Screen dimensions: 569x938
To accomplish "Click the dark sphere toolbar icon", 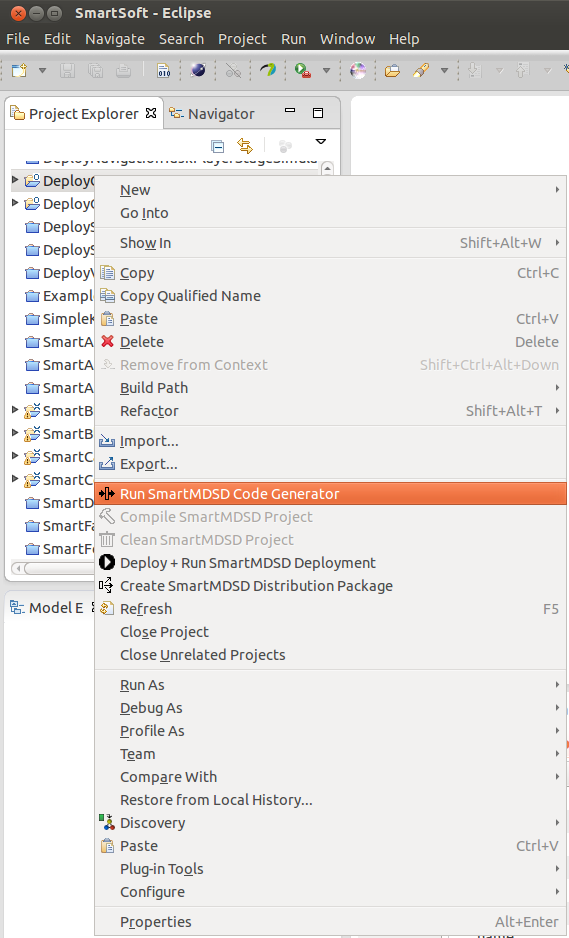I will coord(198,71).
